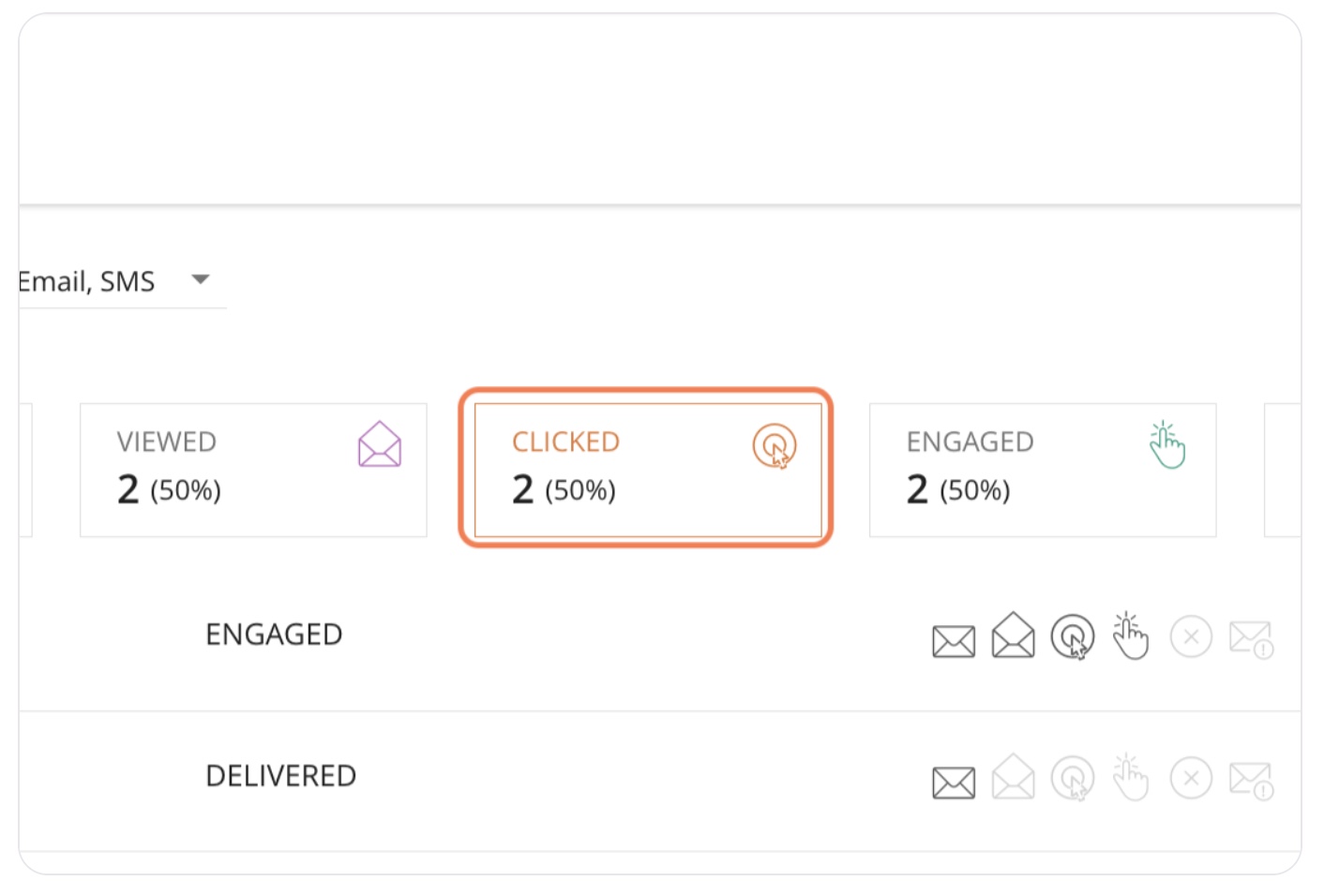The image size is (1324, 896).
Task: Click circled X icon in DELIVERED row
Action: (x=1191, y=779)
